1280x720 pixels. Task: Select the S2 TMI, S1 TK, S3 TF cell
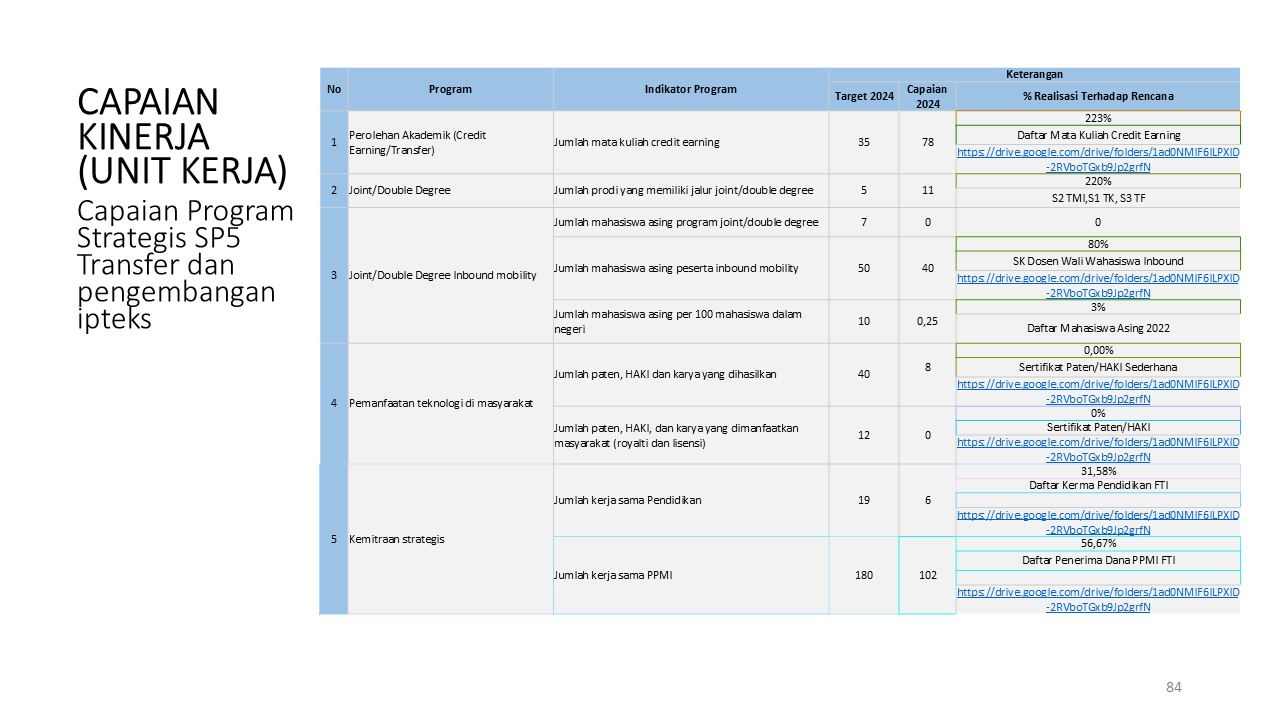(x=1098, y=198)
